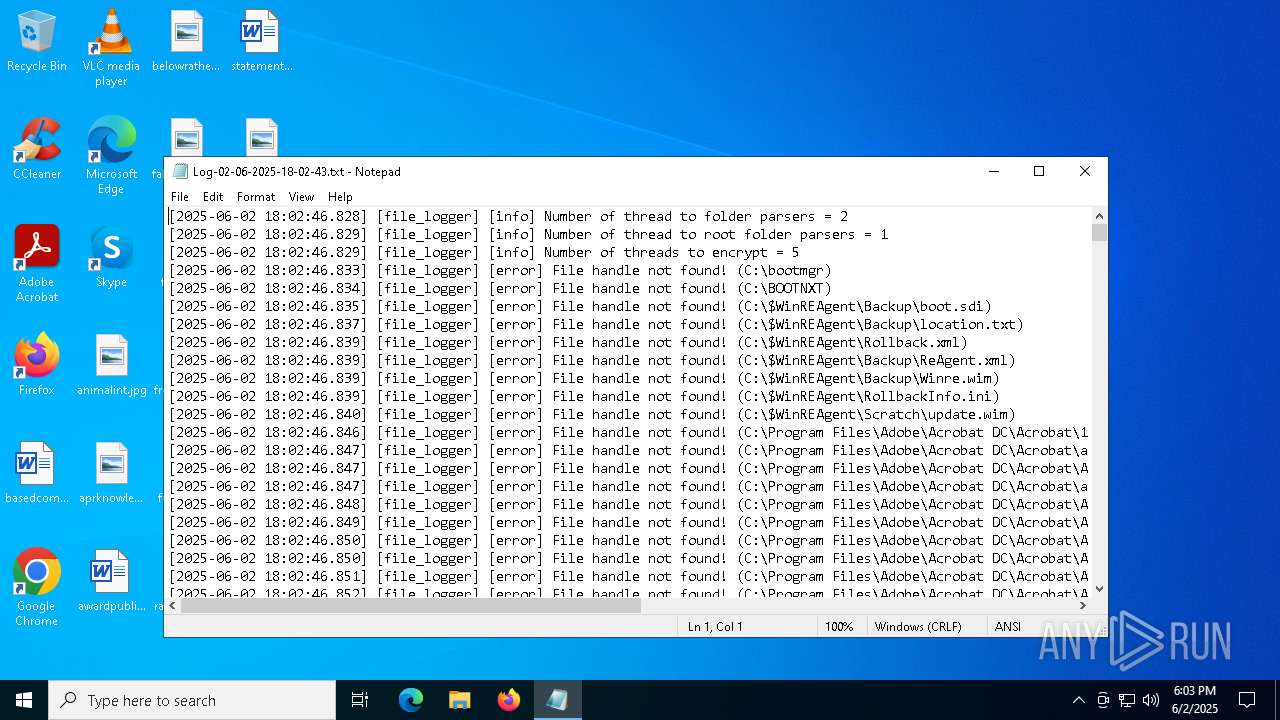Click the log line with Rollback.xml
The image size is (1280, 720).
click(x=568, y=342)
